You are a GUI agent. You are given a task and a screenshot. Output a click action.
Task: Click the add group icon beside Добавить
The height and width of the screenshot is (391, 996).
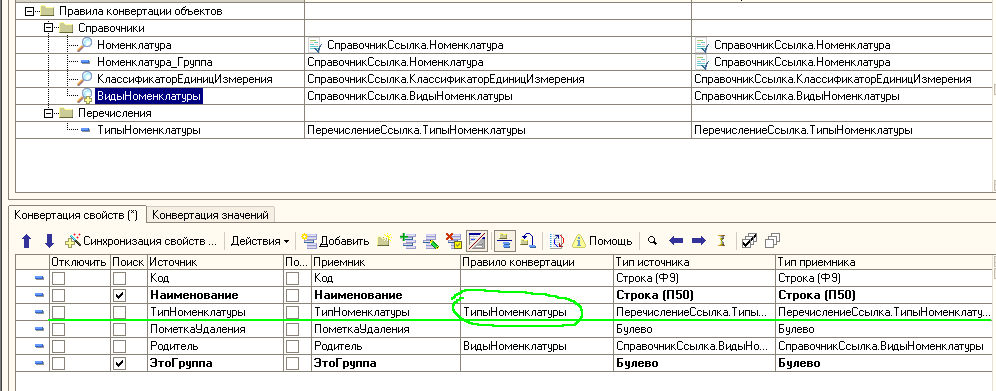point(384,241)
